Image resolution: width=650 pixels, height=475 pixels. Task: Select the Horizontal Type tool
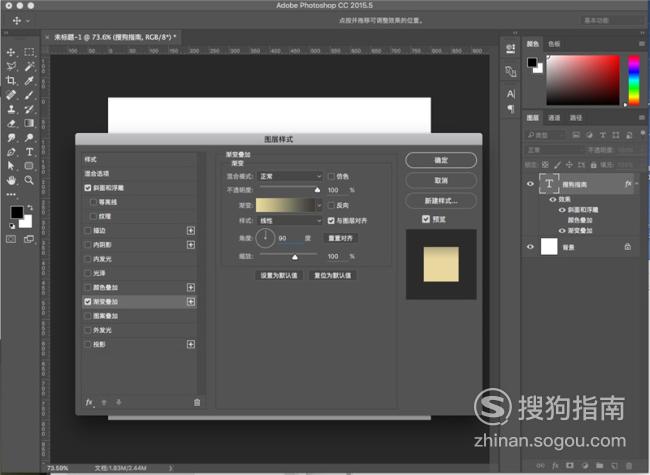pyautogui.click(x=29, y=152)
